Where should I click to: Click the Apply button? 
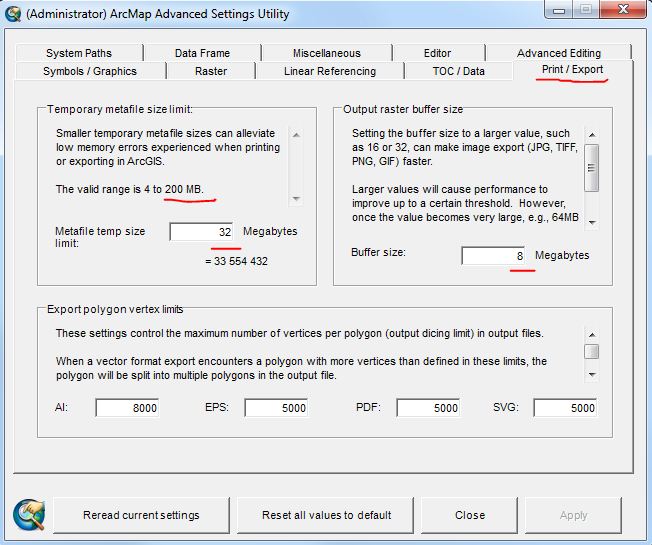[573, 515]
